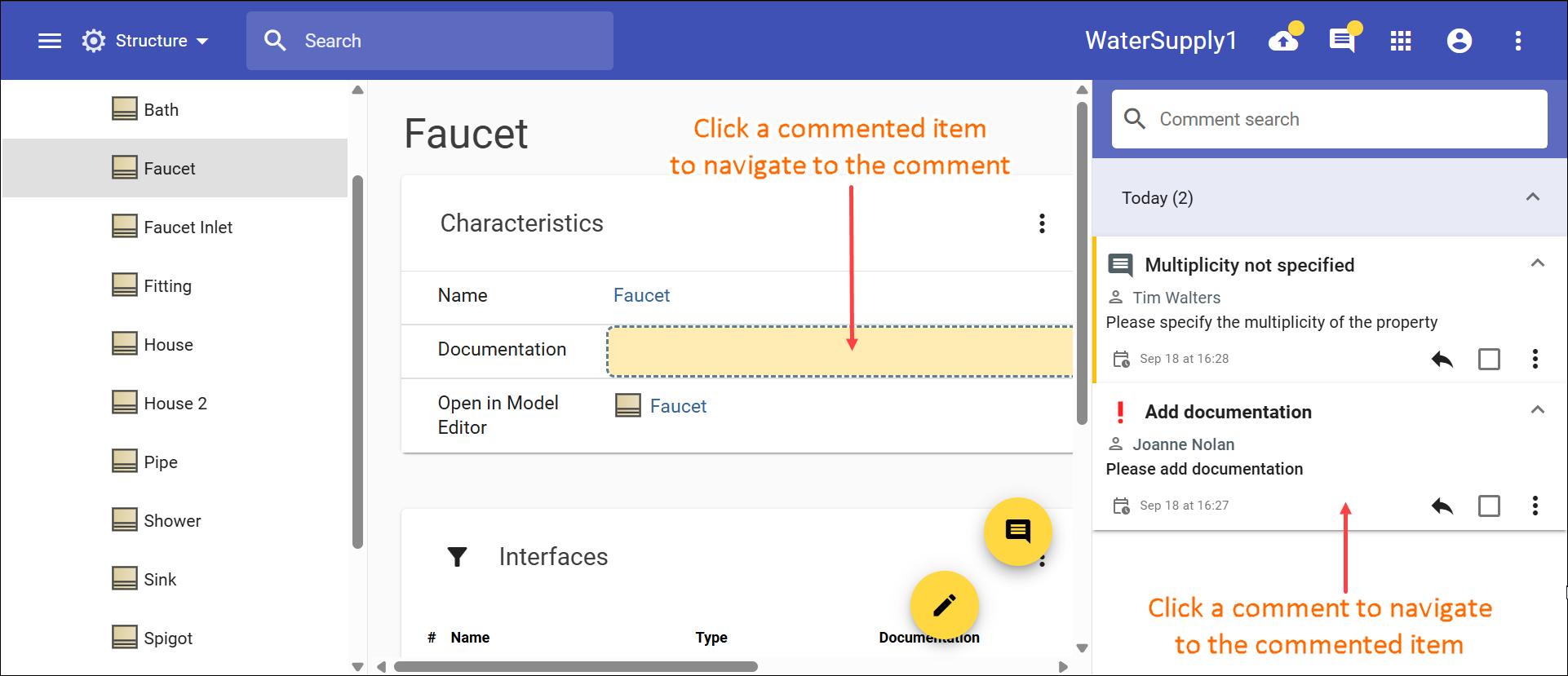Check the Add documentation comment checkbox
The height and width of the screenshot is (676, 1568).
point(1489,506)
